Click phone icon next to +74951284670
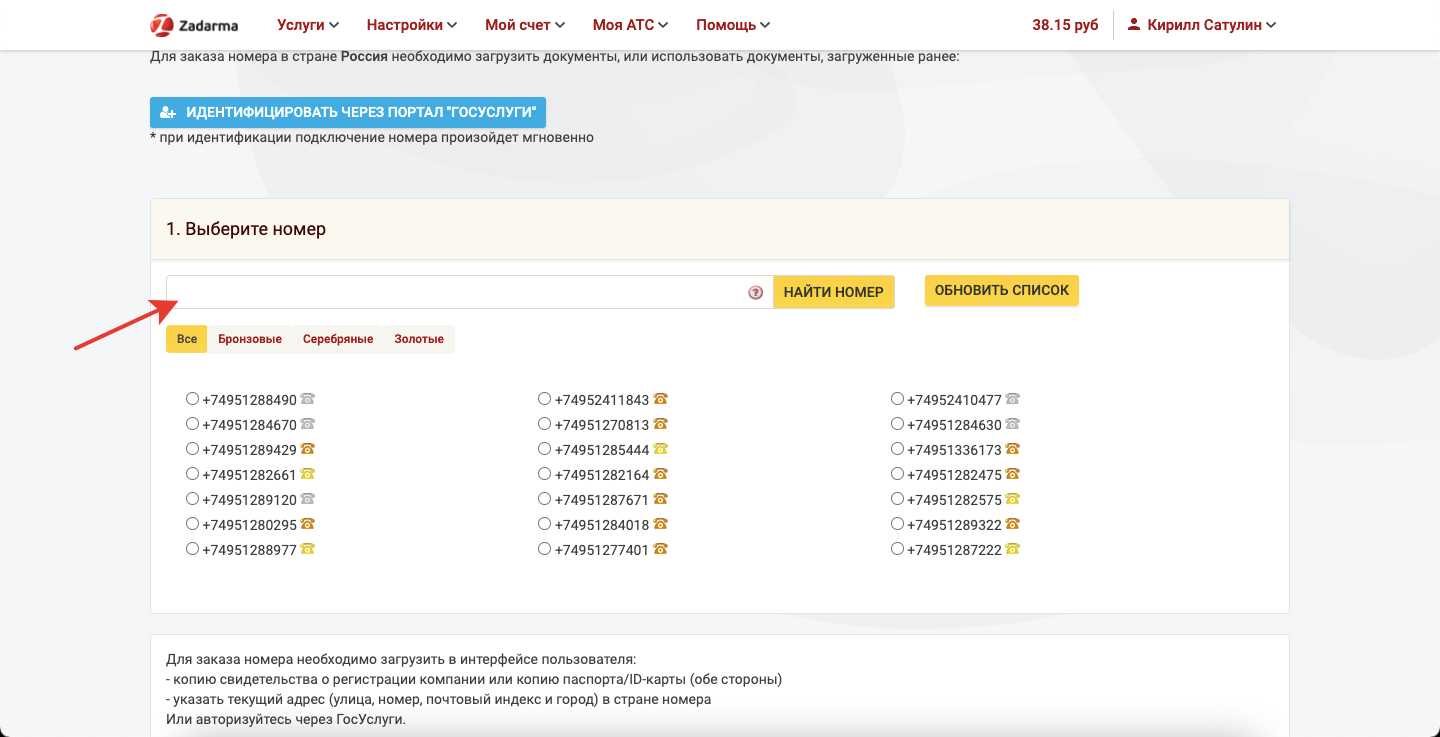 (308, 424)
